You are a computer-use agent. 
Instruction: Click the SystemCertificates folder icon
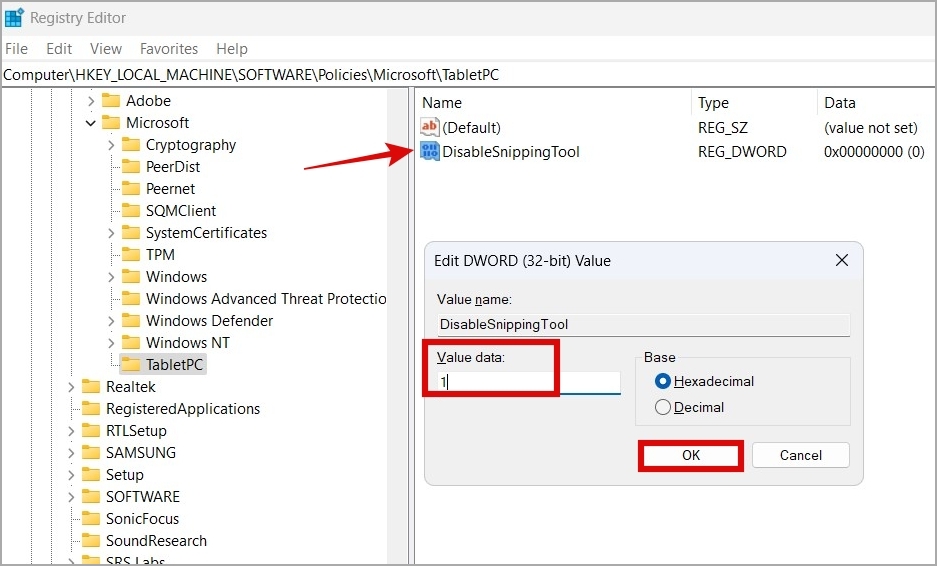130,232
